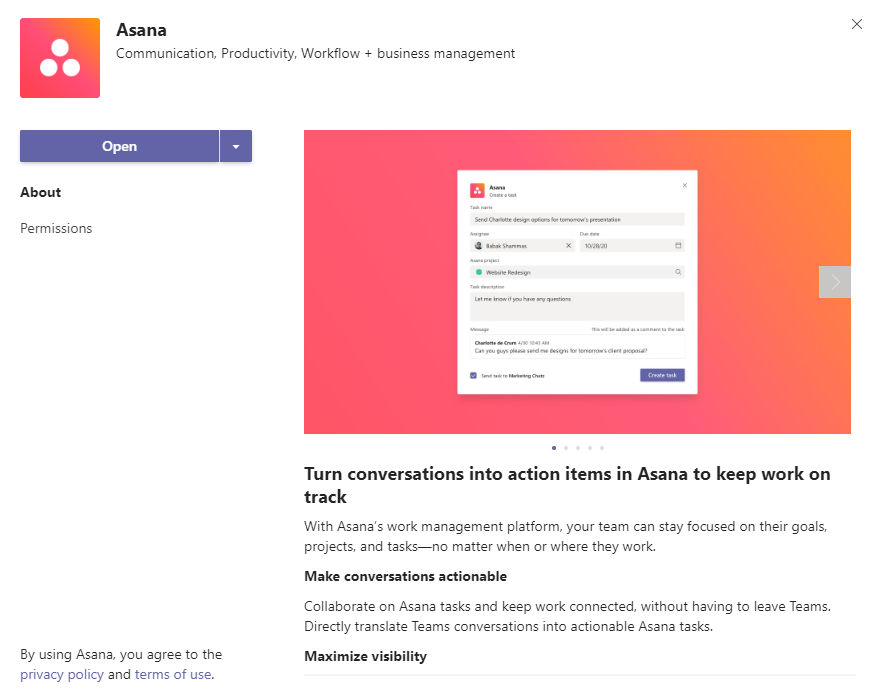The image size is (877, 691).
Task: Click the Asana app logo
Action: 60,58
